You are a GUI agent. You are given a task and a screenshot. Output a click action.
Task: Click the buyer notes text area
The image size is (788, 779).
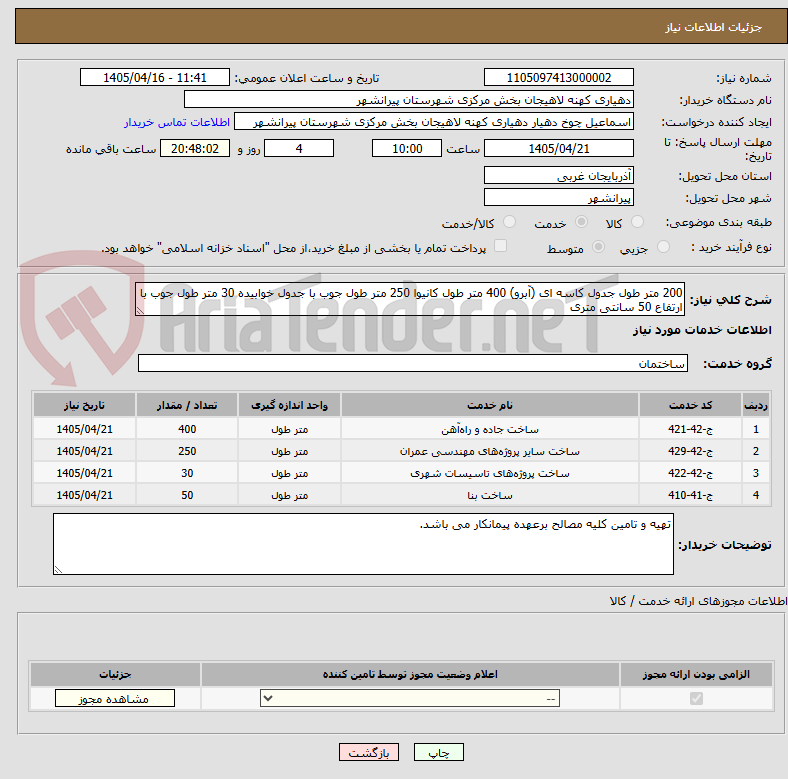pyautogui.click(x=363, y=544)
